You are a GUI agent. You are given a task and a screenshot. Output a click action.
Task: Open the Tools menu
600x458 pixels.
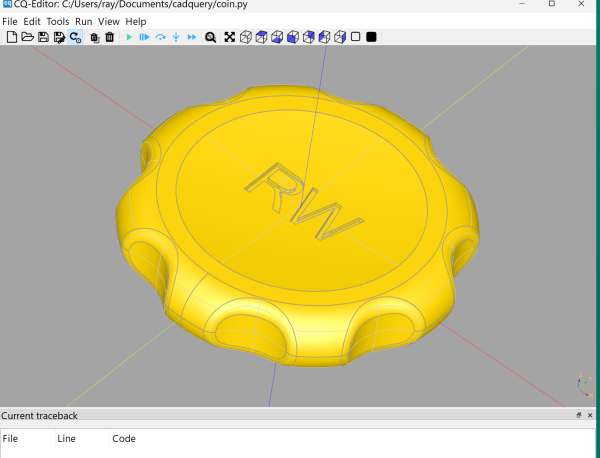point(58,21)
